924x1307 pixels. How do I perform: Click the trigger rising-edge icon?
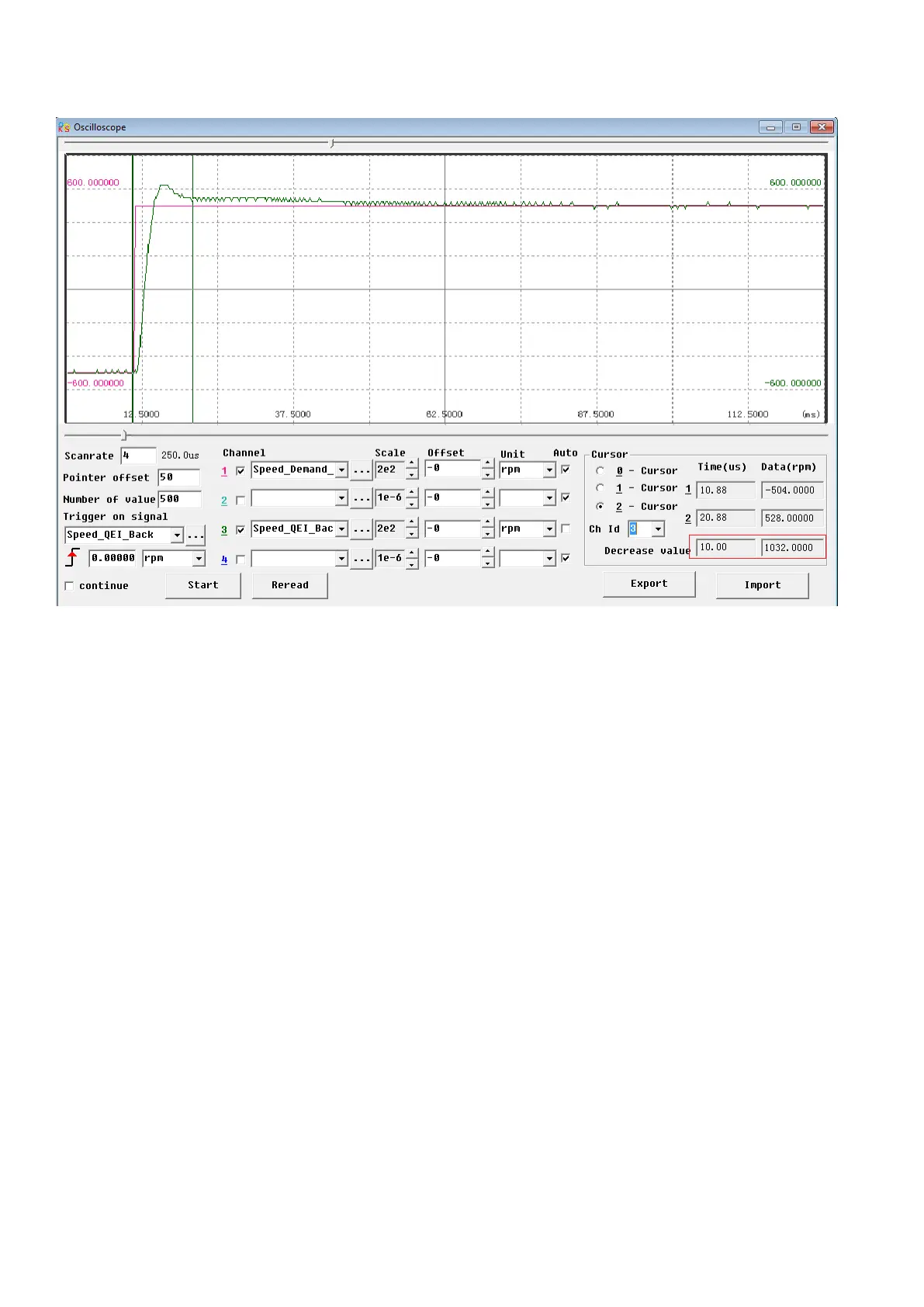tap(73, 557)
